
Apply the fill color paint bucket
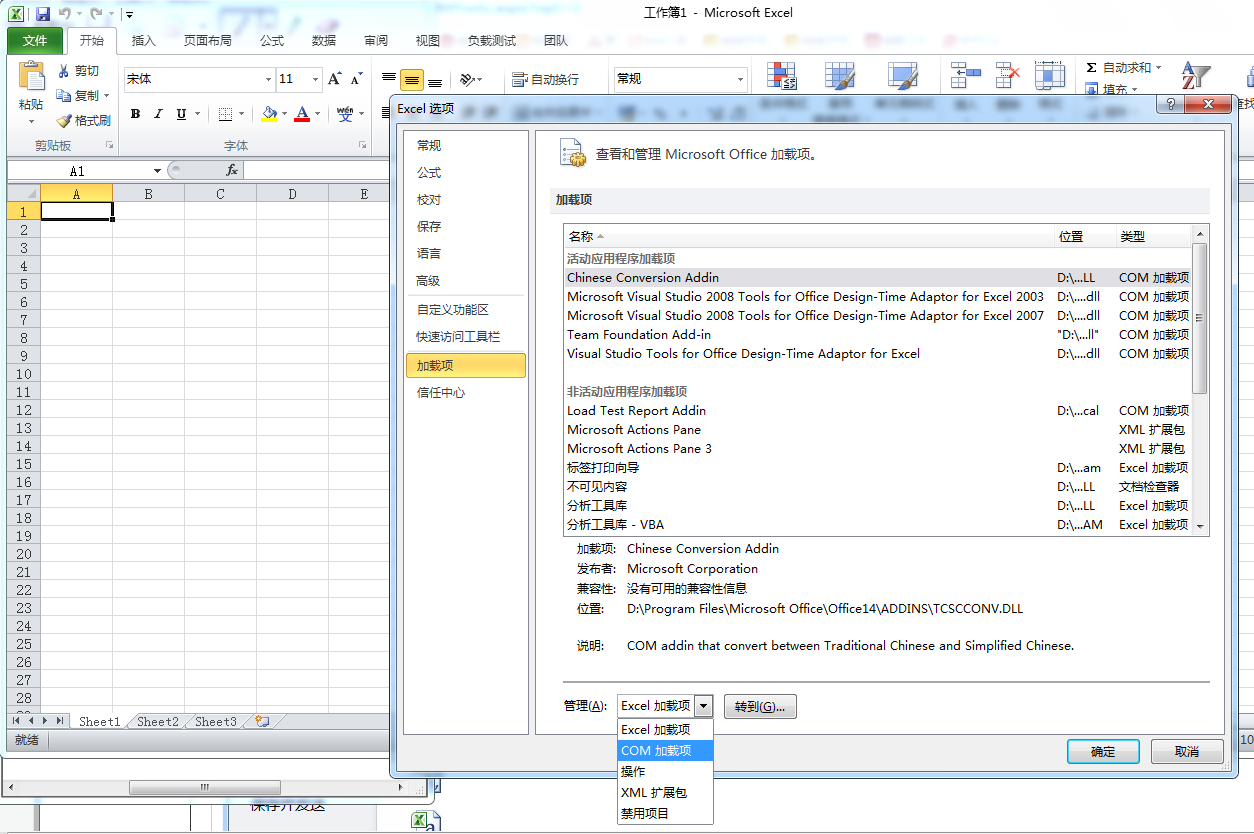click(268, 114)
